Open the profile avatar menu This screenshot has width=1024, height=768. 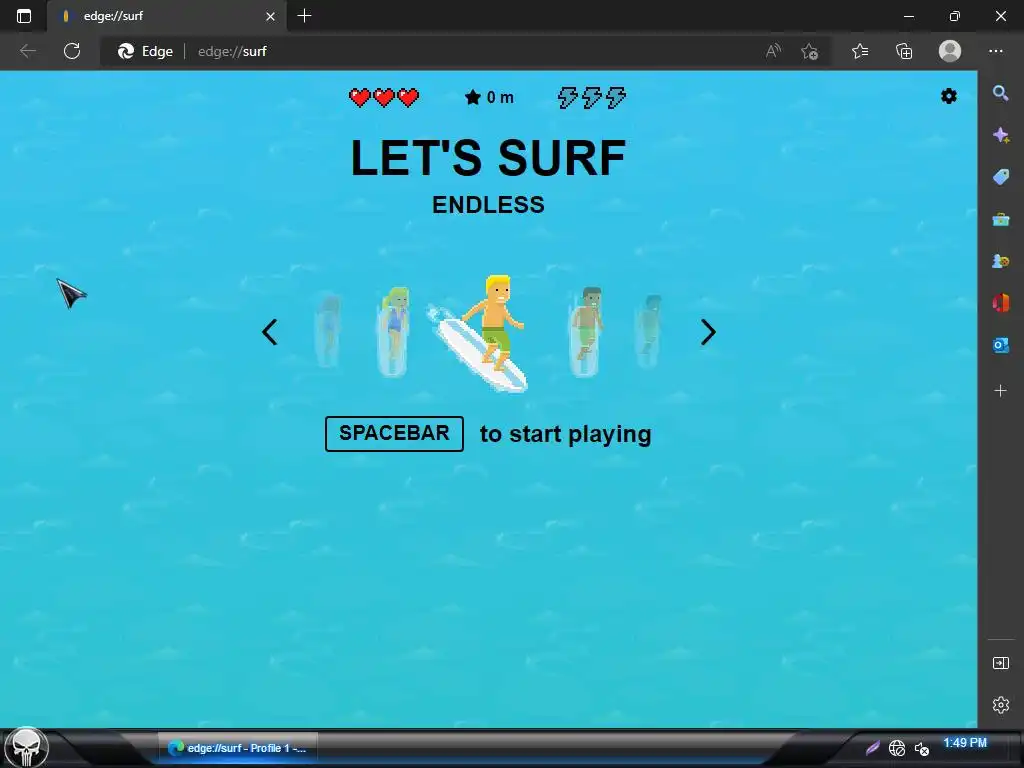coord(950,51)
